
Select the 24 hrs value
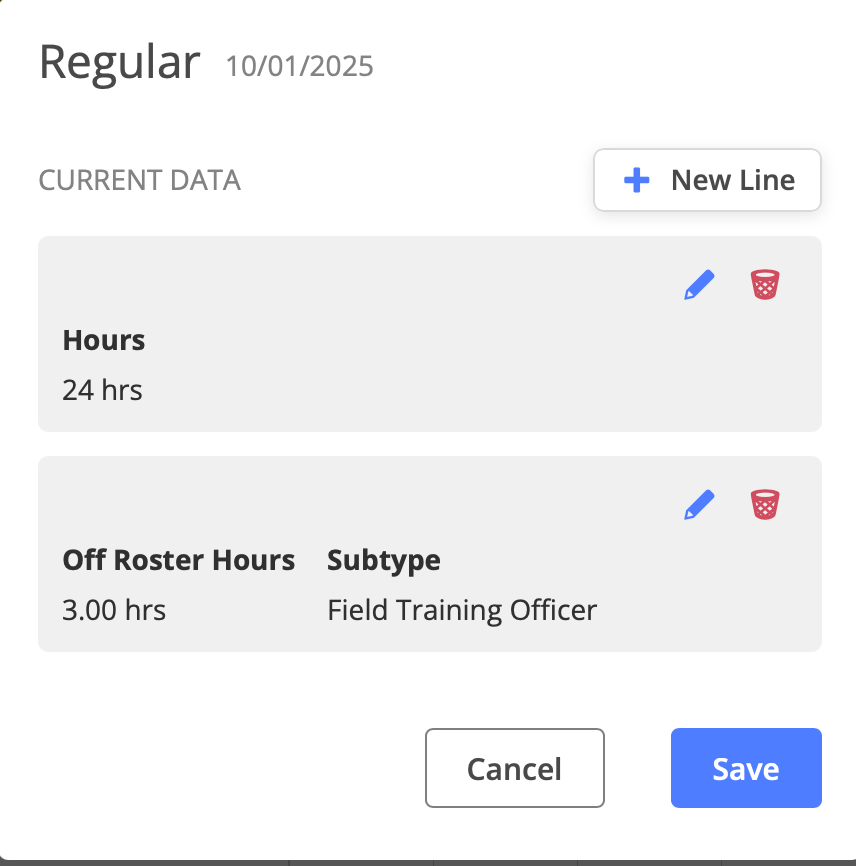[102, 389]
